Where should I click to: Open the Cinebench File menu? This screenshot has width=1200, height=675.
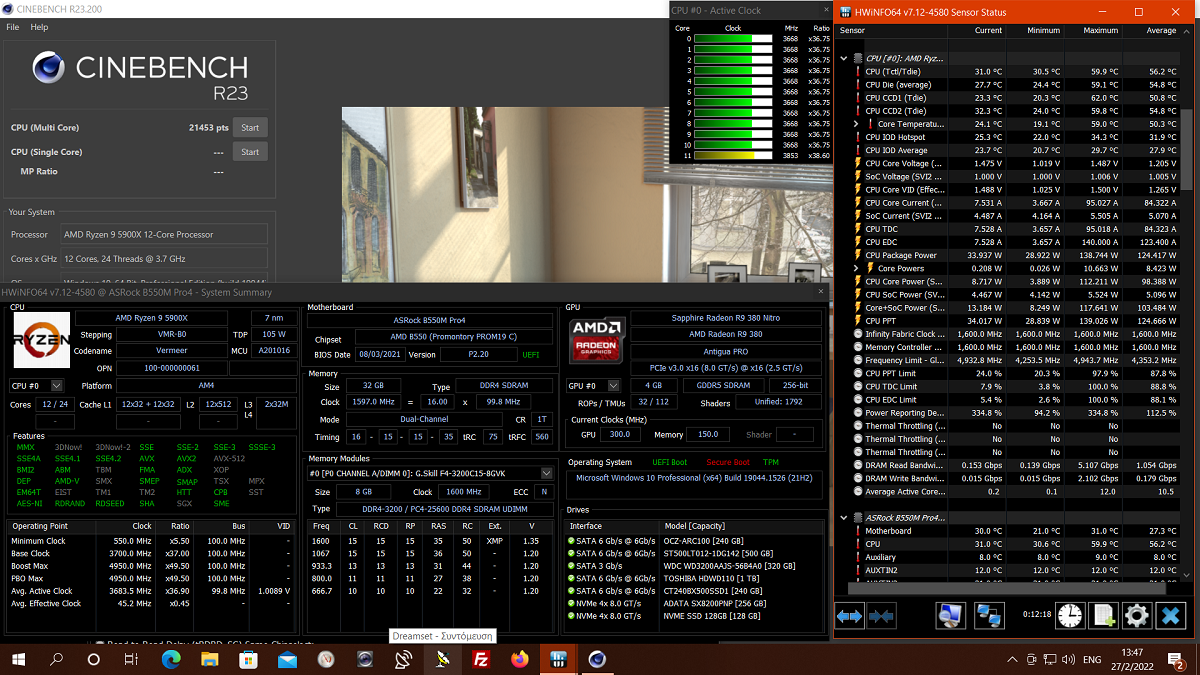coord(13,27)
